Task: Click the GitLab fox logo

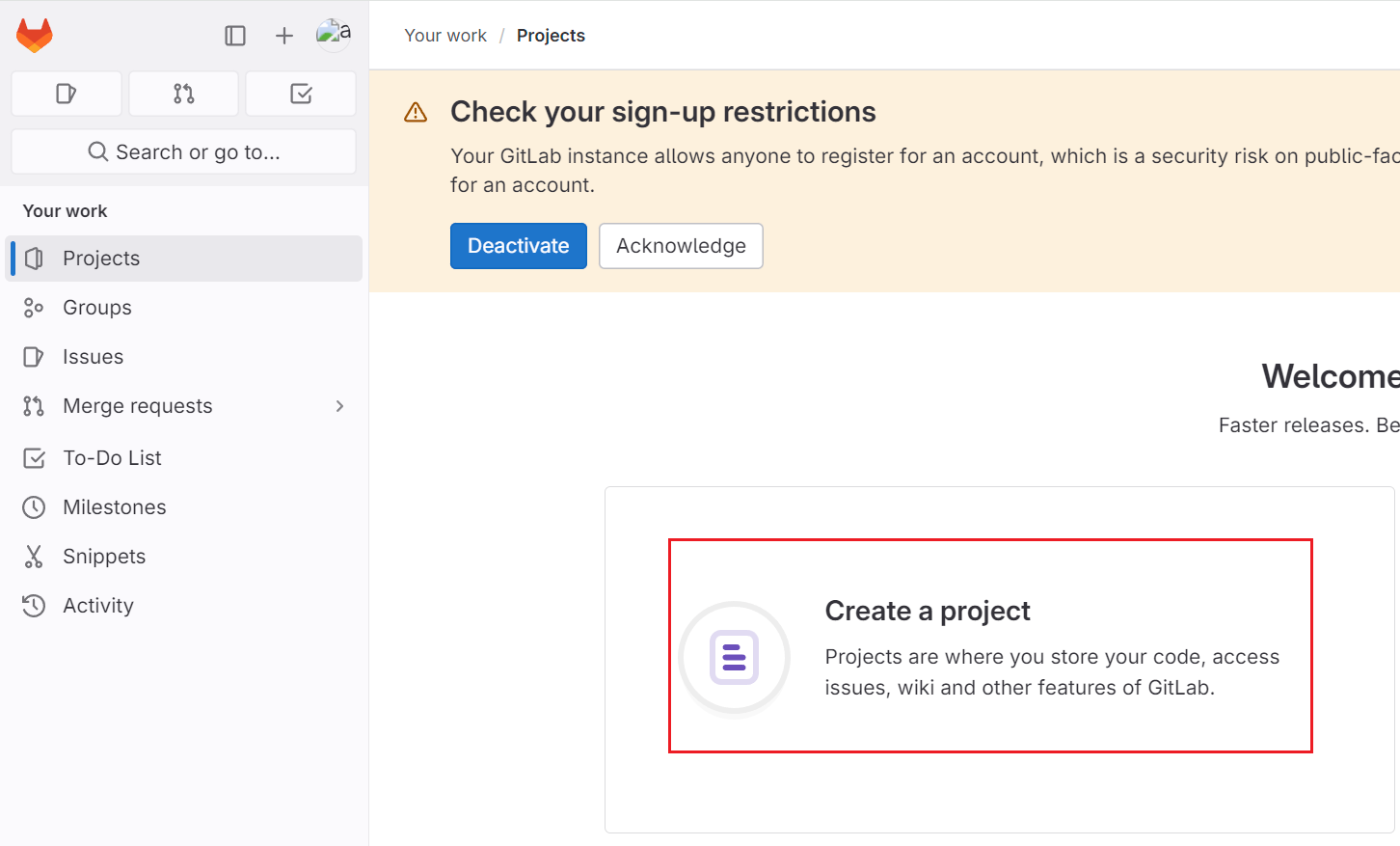Action: 35,36
